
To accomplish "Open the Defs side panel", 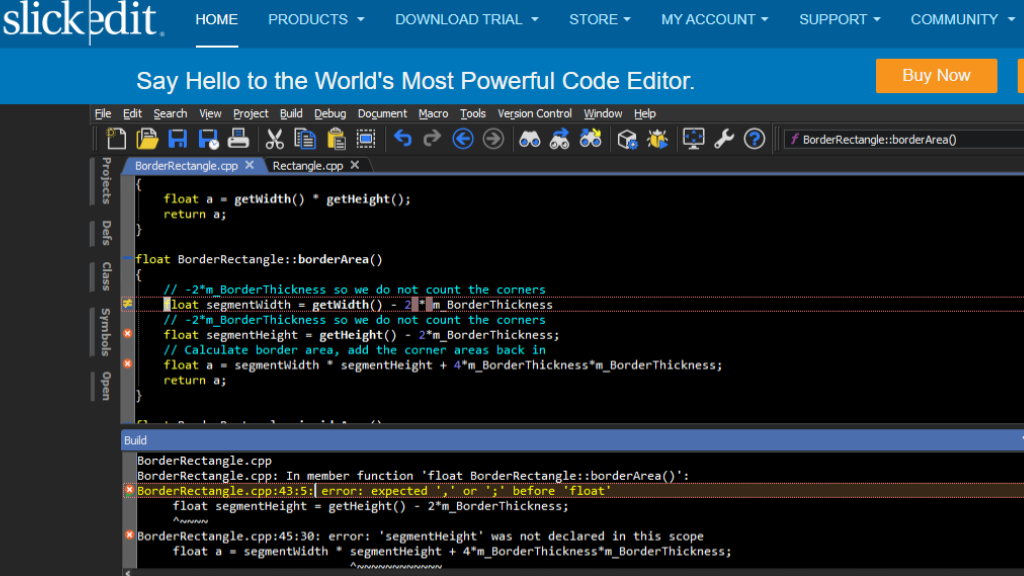I will coord(106,233).
